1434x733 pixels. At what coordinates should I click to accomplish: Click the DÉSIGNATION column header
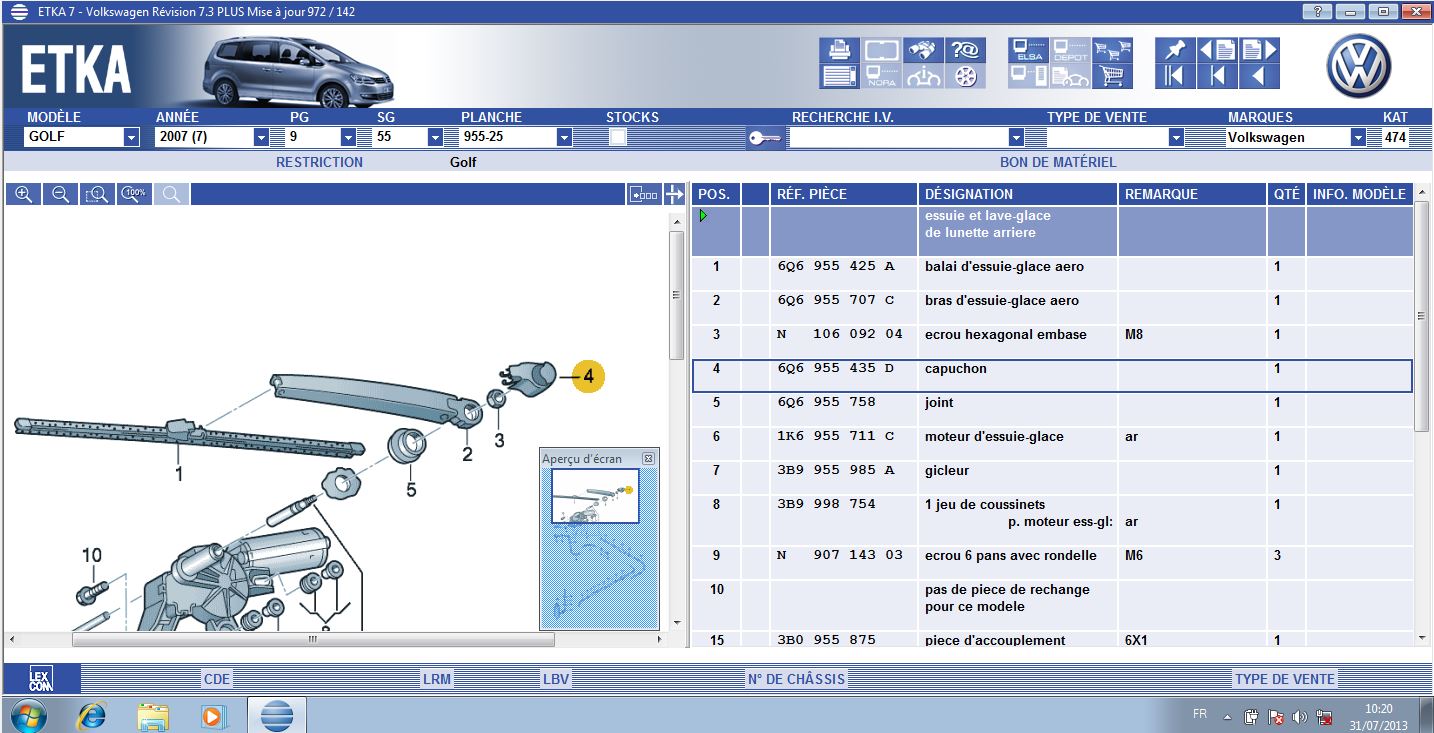pos(1018,194)
